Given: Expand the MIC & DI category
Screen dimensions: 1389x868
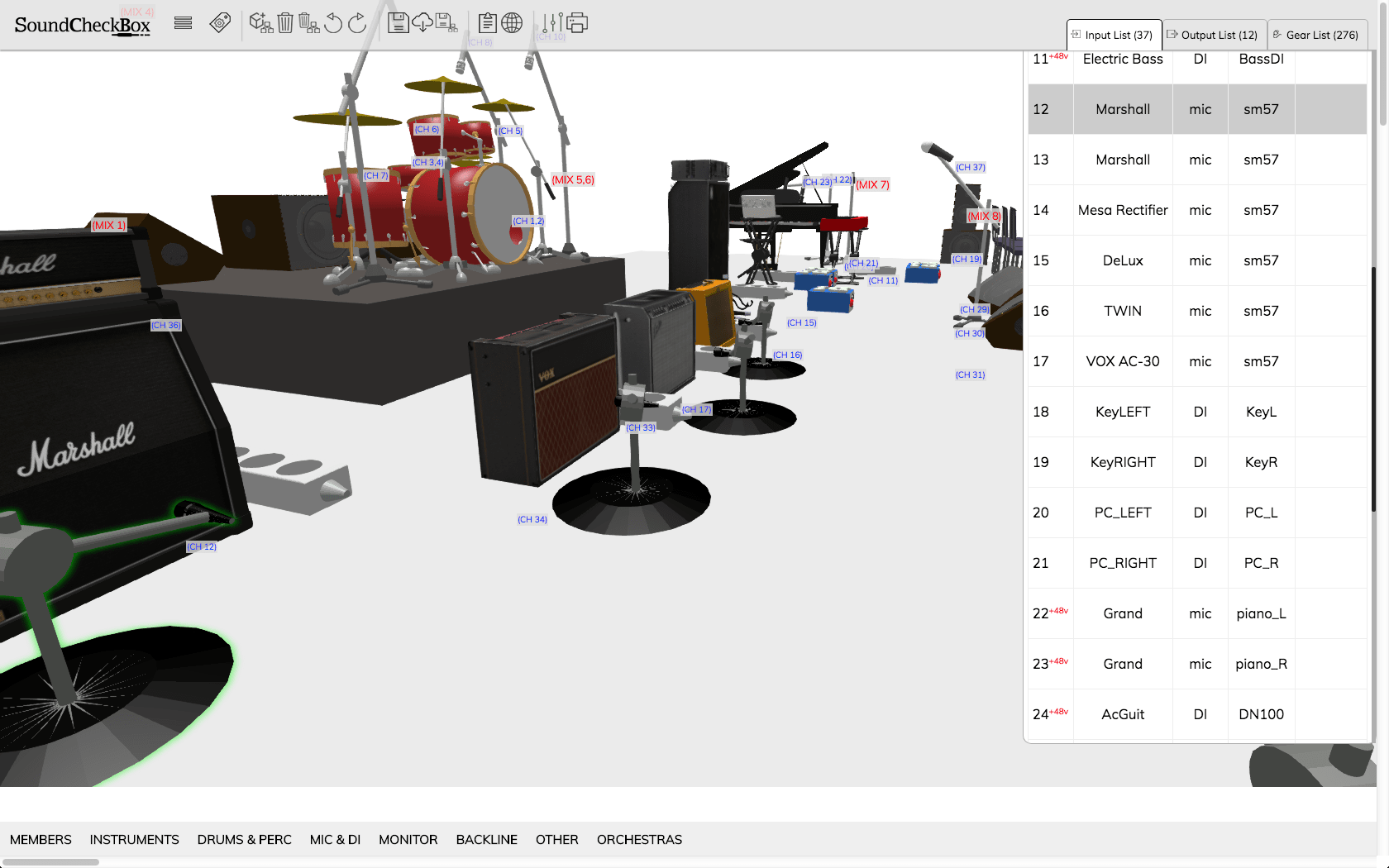Looking at the screenshot, I should click(x=335, y=839).
